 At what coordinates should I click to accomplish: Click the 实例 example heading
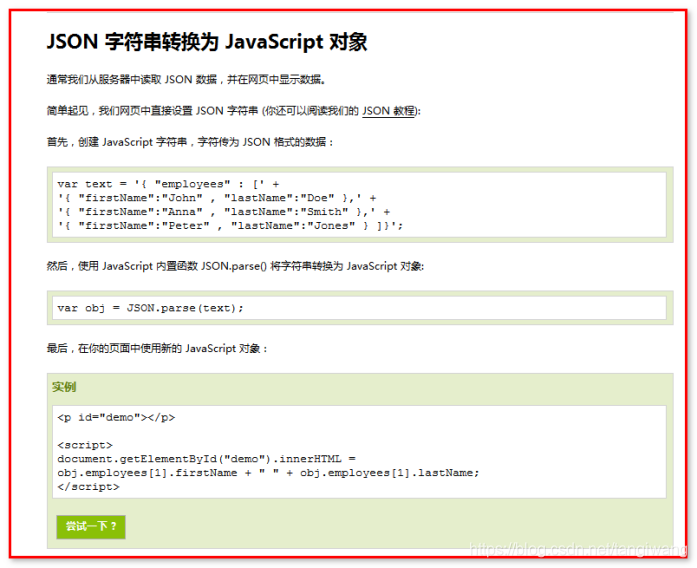point(64,387)
